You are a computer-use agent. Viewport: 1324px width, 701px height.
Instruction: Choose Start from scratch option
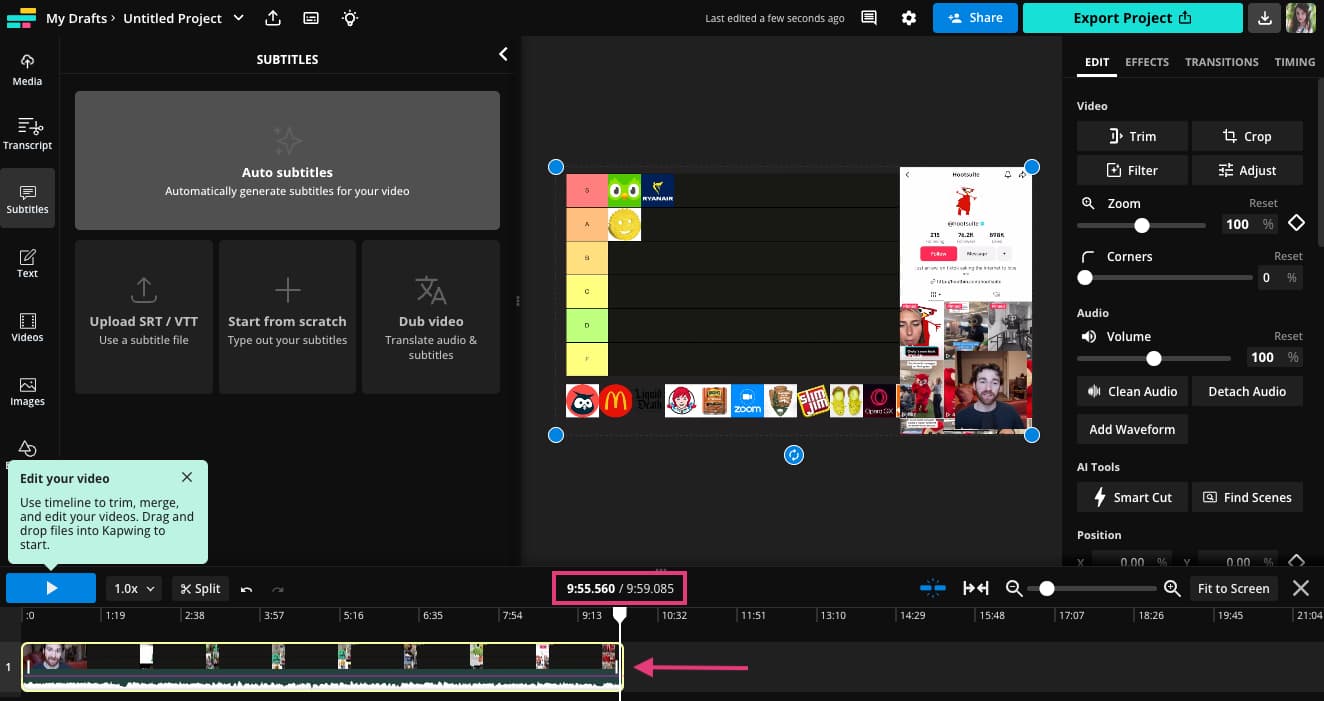[287, 317]
